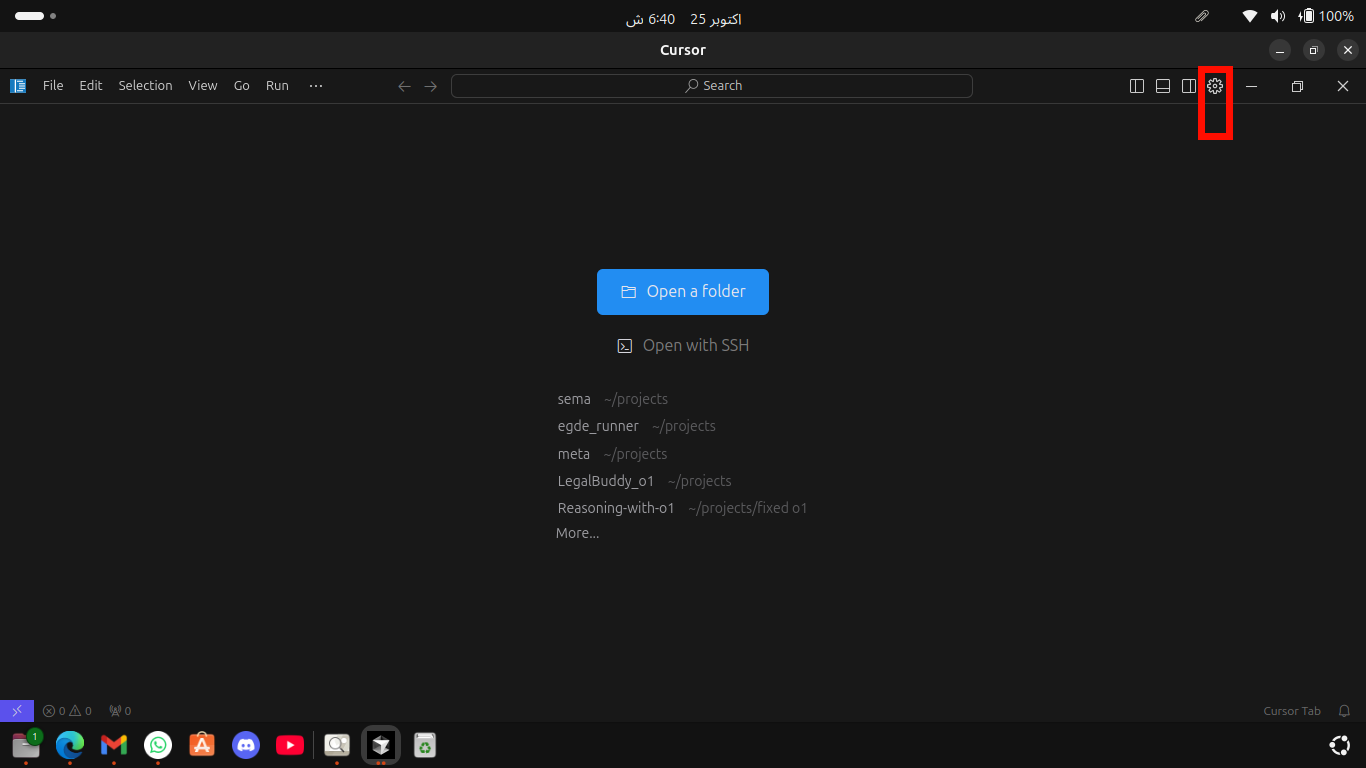The height and width of the screenshot is (768, 1366).
Task: Launch Microsoft Edge from dock
Action: point(70,745)
